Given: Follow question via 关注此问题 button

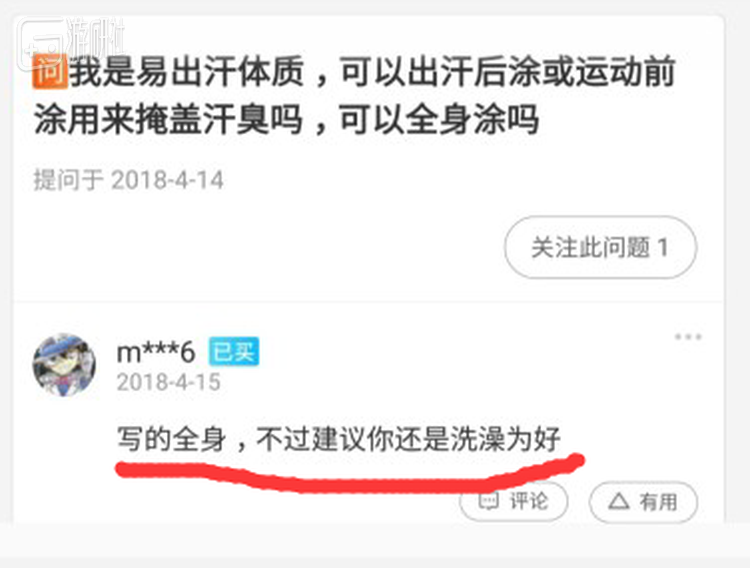Looking at the screenshot, I should point(600,247).
